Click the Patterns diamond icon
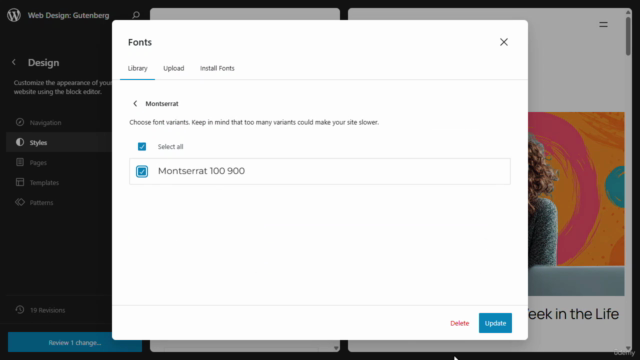The width and height of the screenshot is (640, 360). [20, 202]
